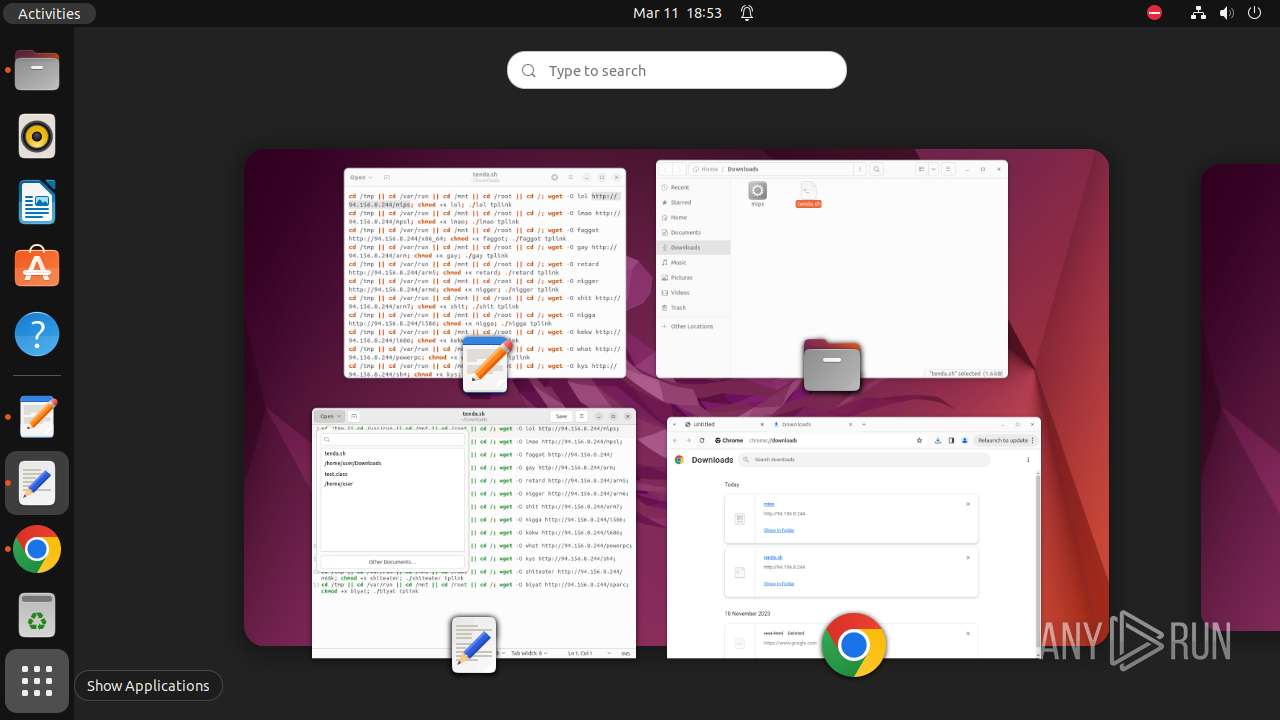The width and height of the screenshot is (1280, 720).
Task: Click the downloads tray icon in Chrome toolbar
Action: pos(937,440)
